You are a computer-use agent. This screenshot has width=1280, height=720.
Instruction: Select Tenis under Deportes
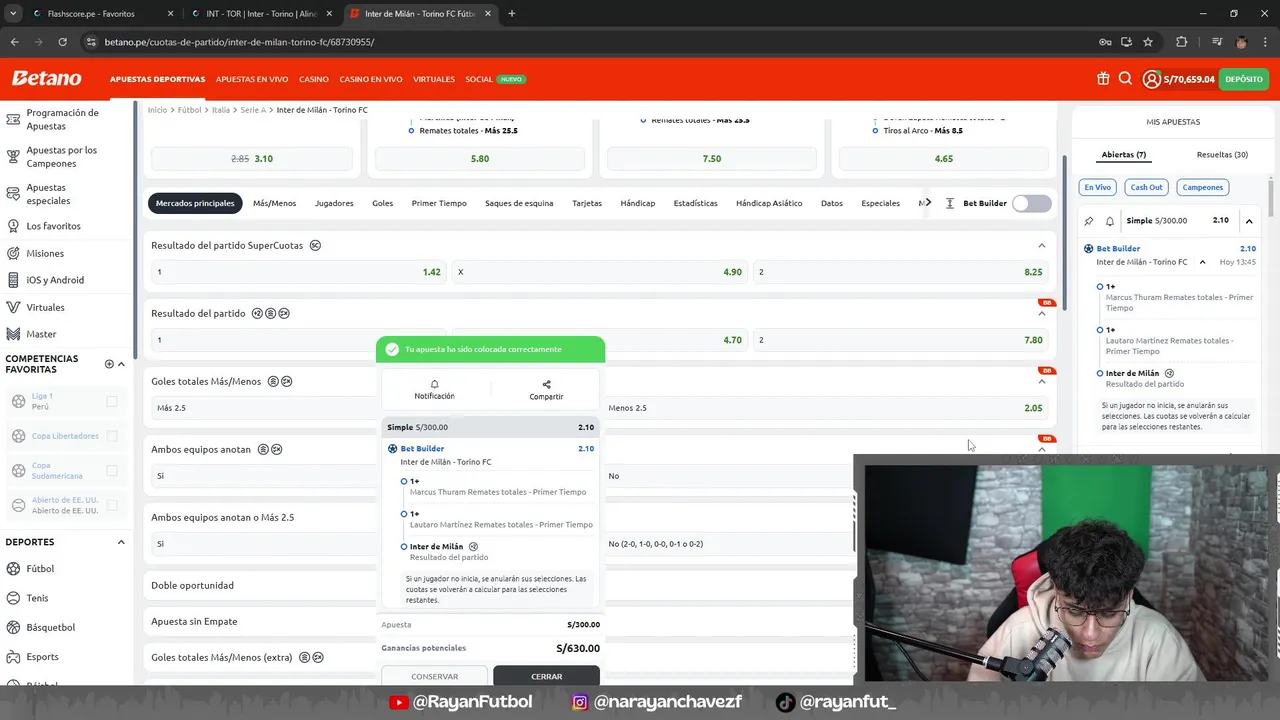point(37,598)
